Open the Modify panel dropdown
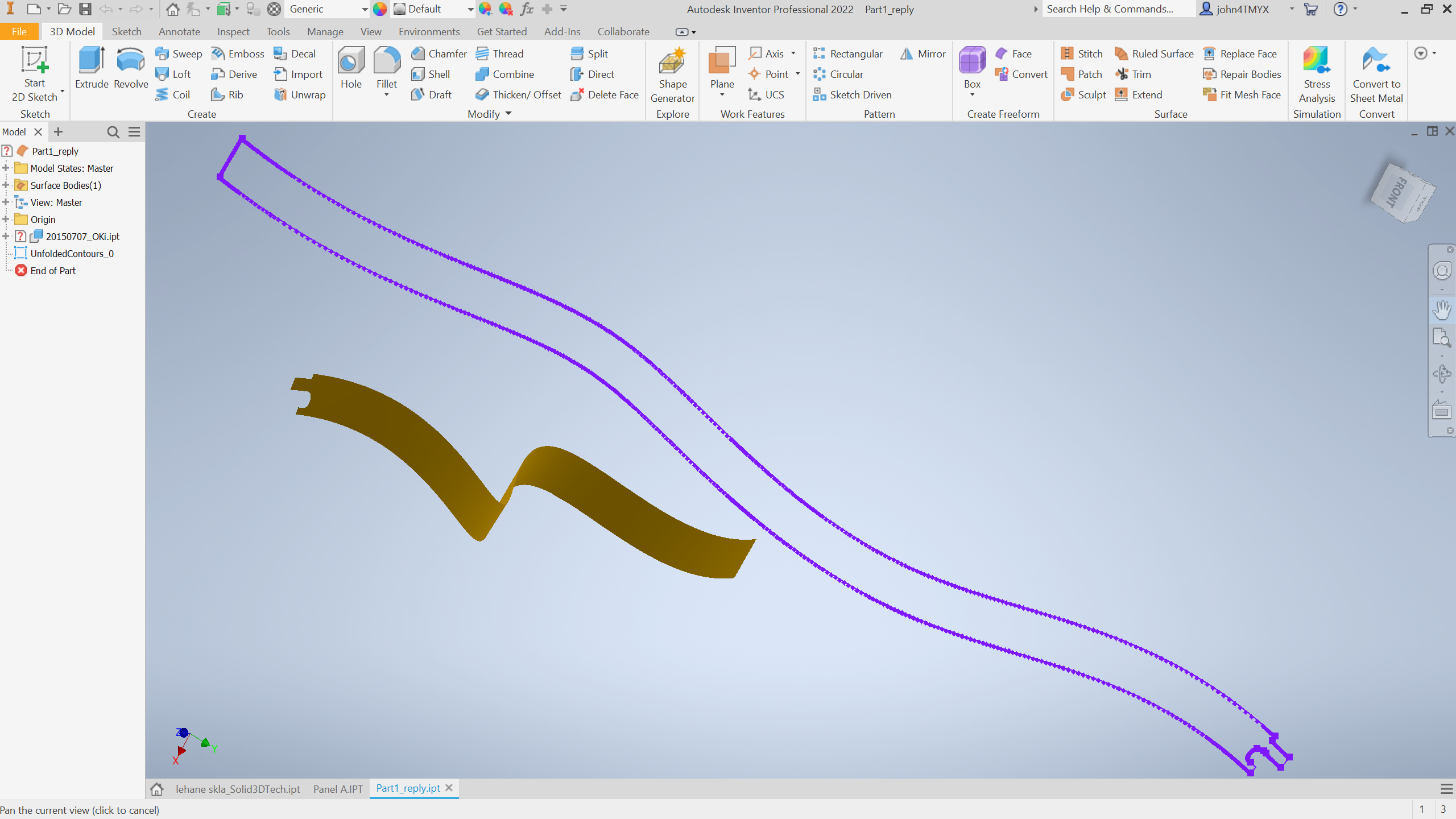 (508, 114)
